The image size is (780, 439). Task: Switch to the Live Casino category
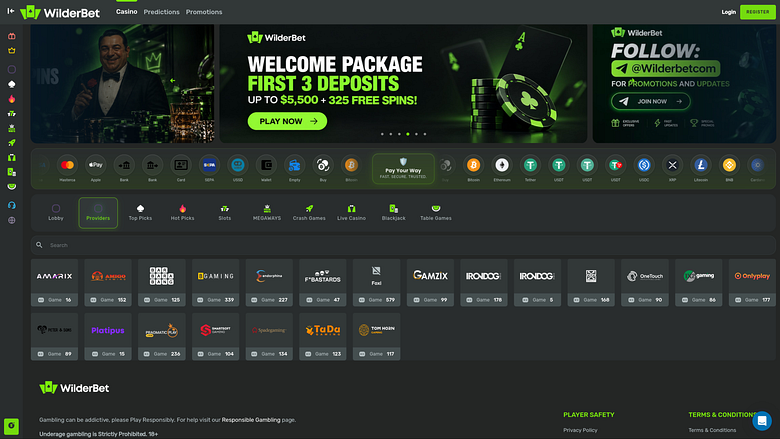click(351, 213)
